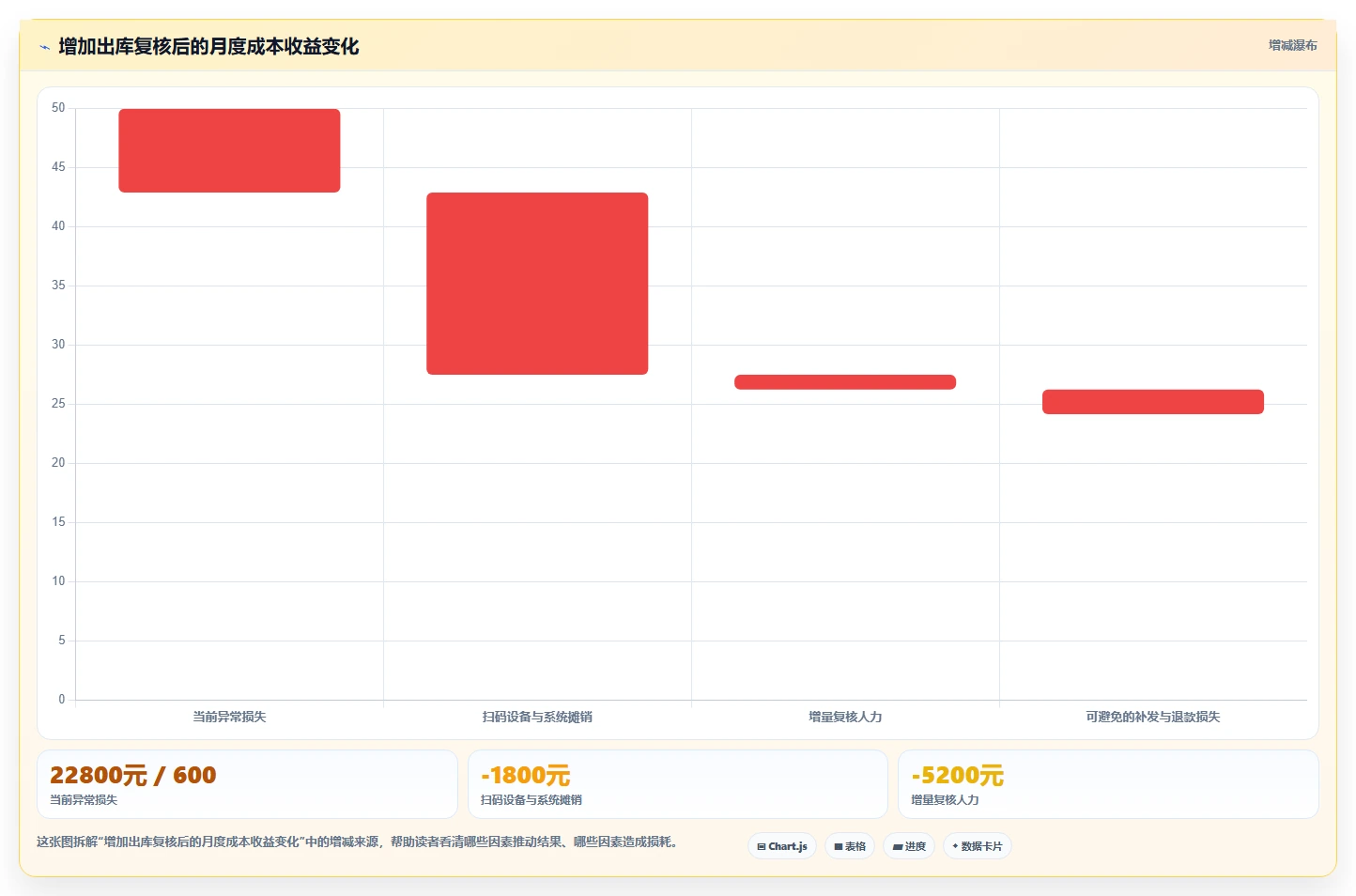Click the y-axis tick label 0
The image size is (1356, 896).
coord(62,700)
